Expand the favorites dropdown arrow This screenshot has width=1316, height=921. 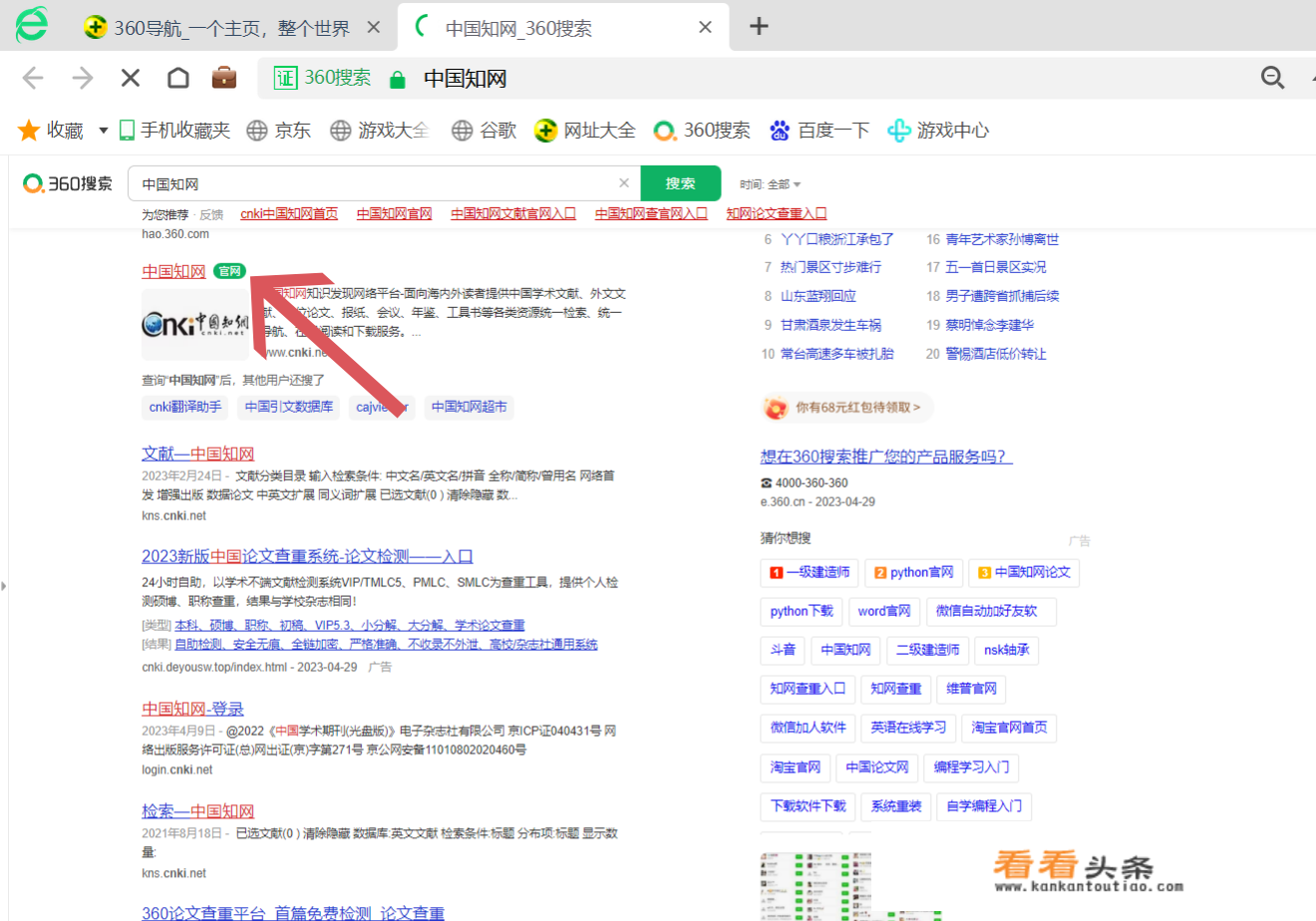click(103, 131)
